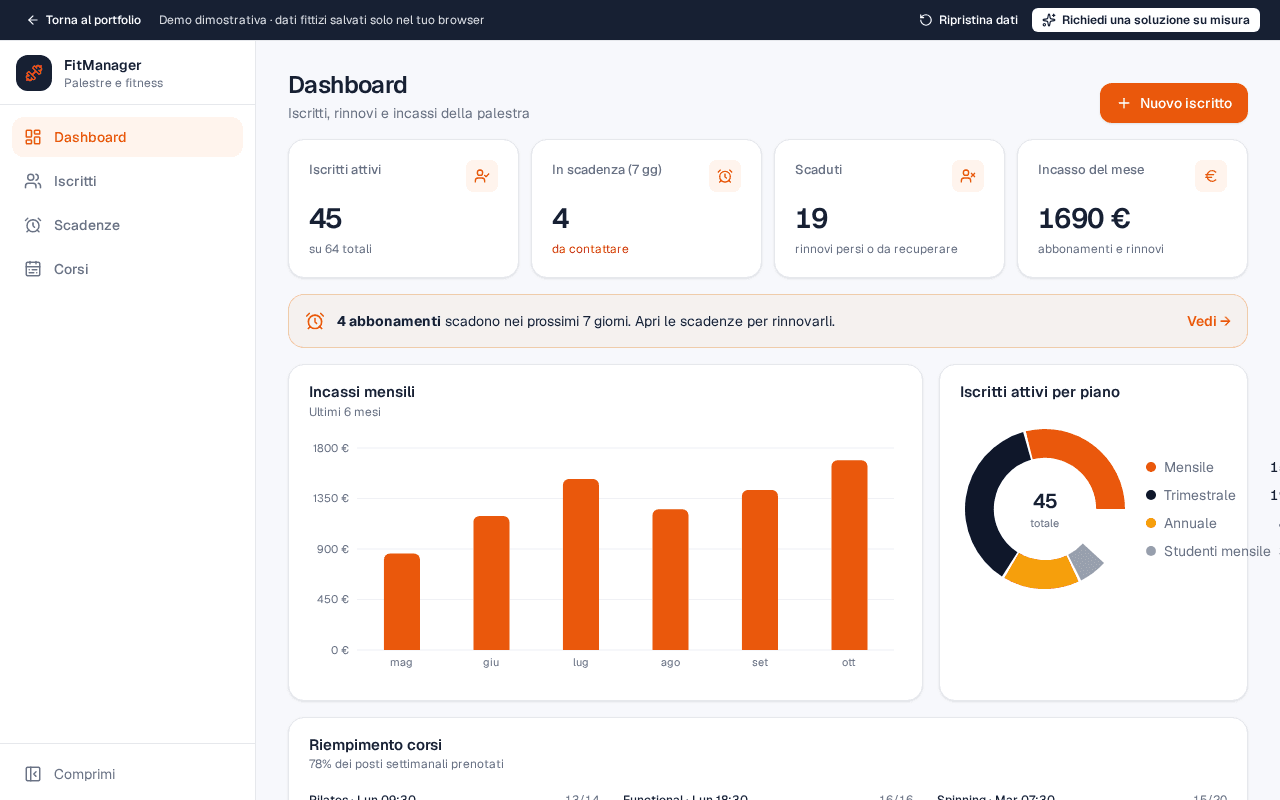Click the In scadenza alarm card icon

click(725, 176)
